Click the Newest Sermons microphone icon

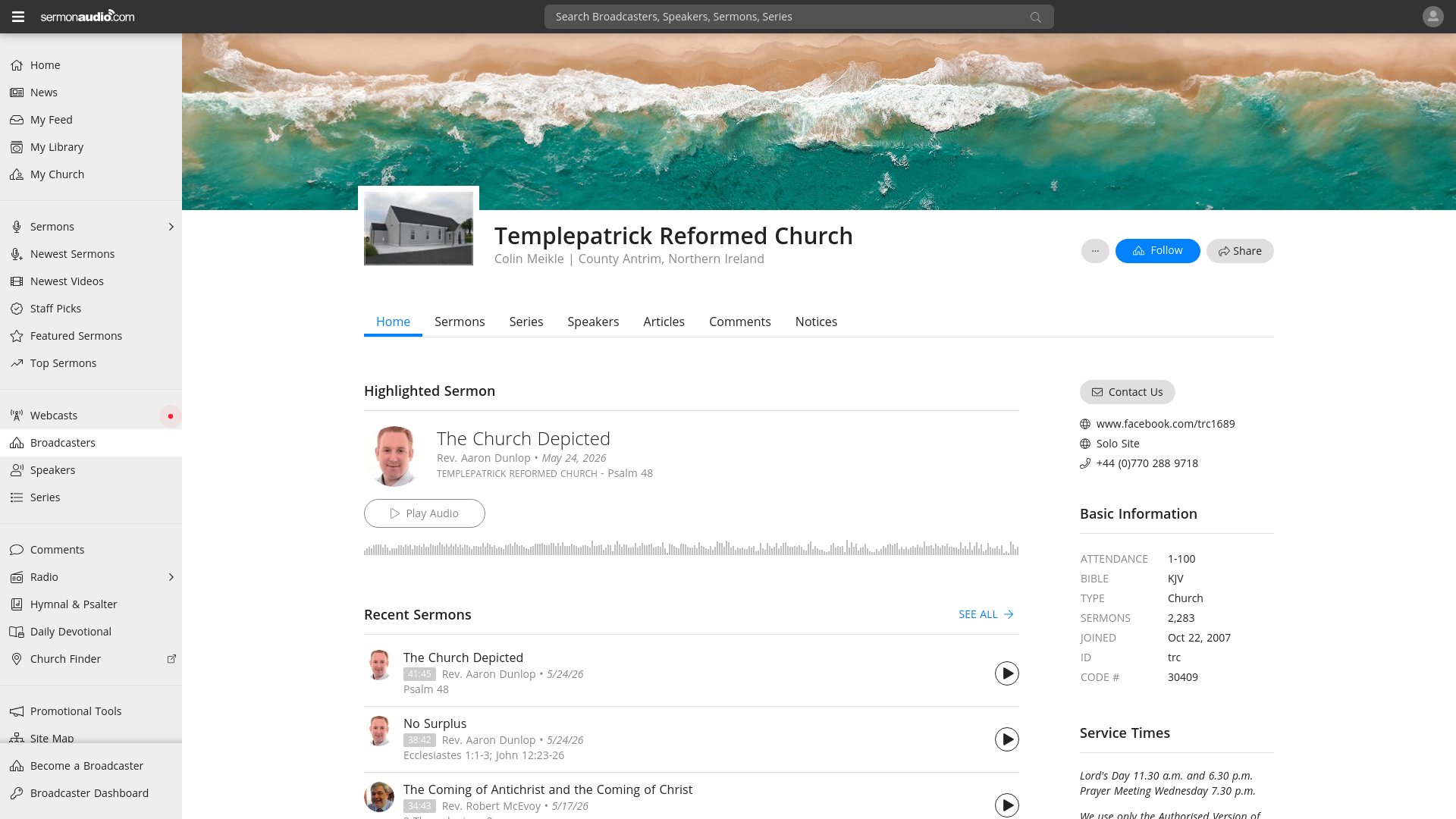(17, 254)
